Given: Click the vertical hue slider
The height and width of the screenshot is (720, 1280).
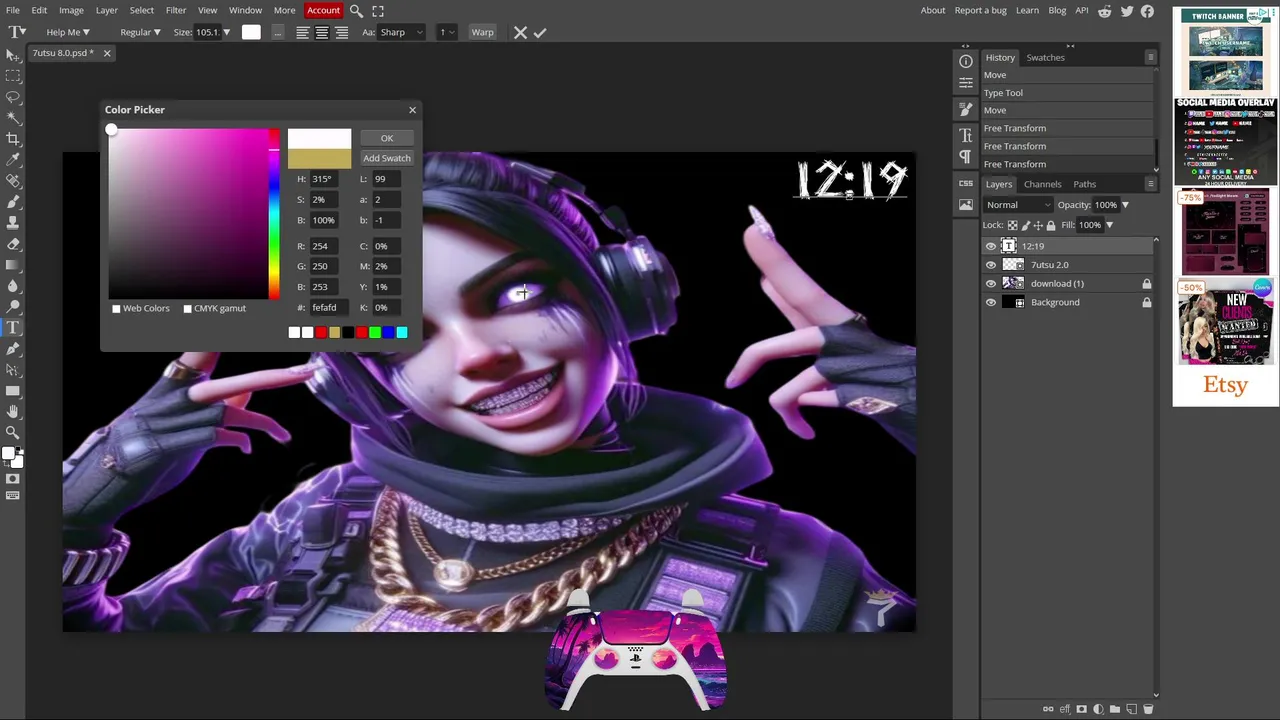Looking at the screenshot, I should click(x=273, y=213).
